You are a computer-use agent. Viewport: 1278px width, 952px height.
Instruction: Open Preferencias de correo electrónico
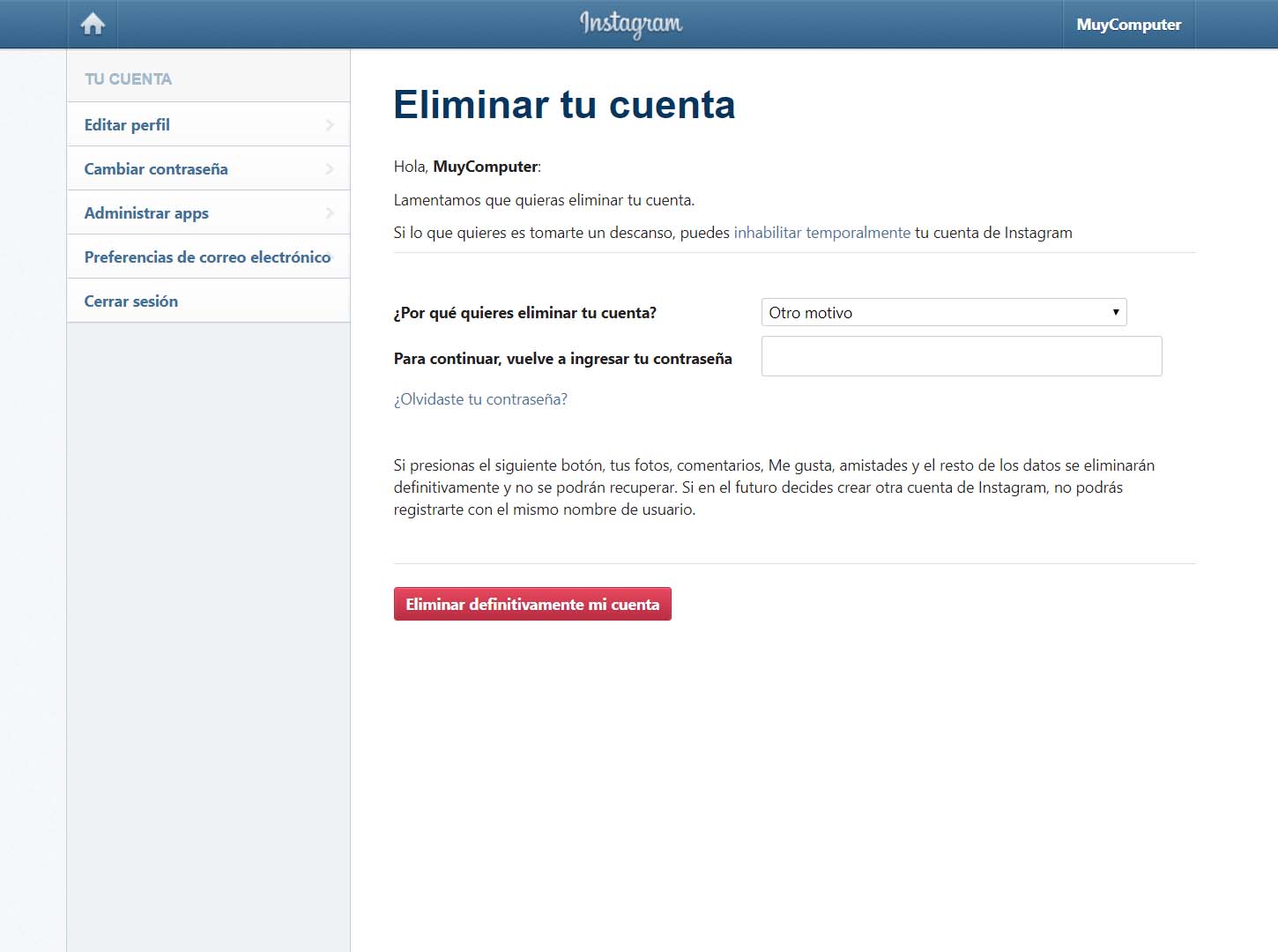click(207, 257)
